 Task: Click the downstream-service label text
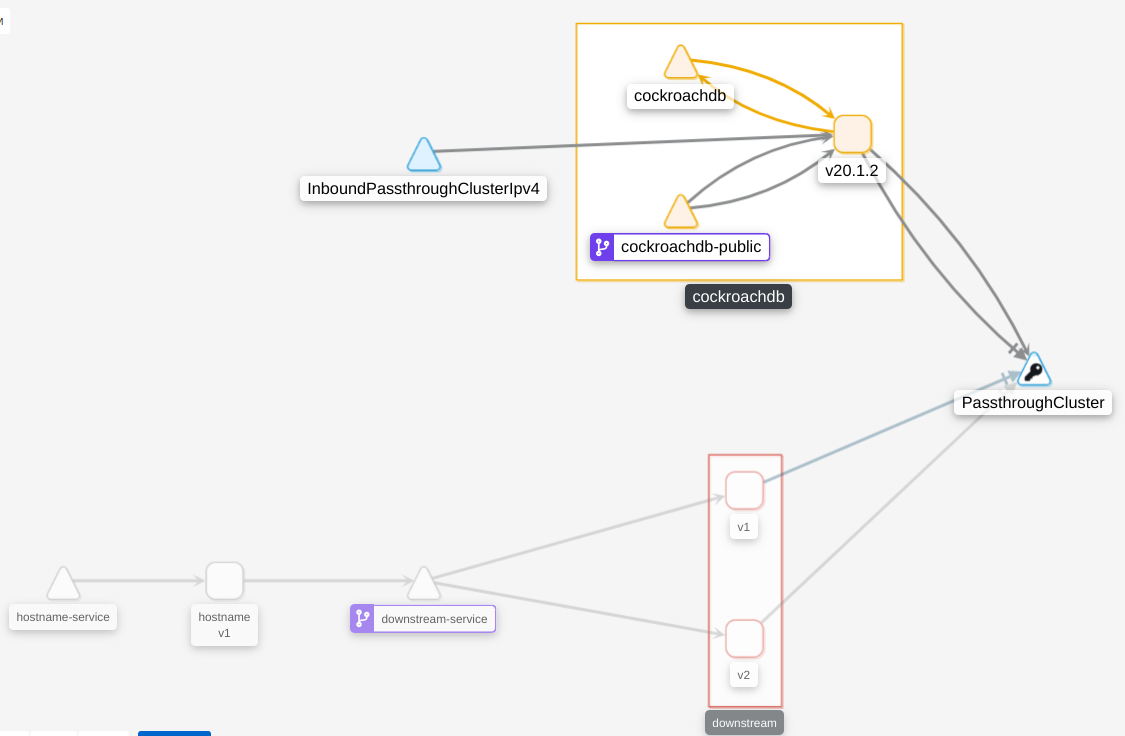coord(434,619)
